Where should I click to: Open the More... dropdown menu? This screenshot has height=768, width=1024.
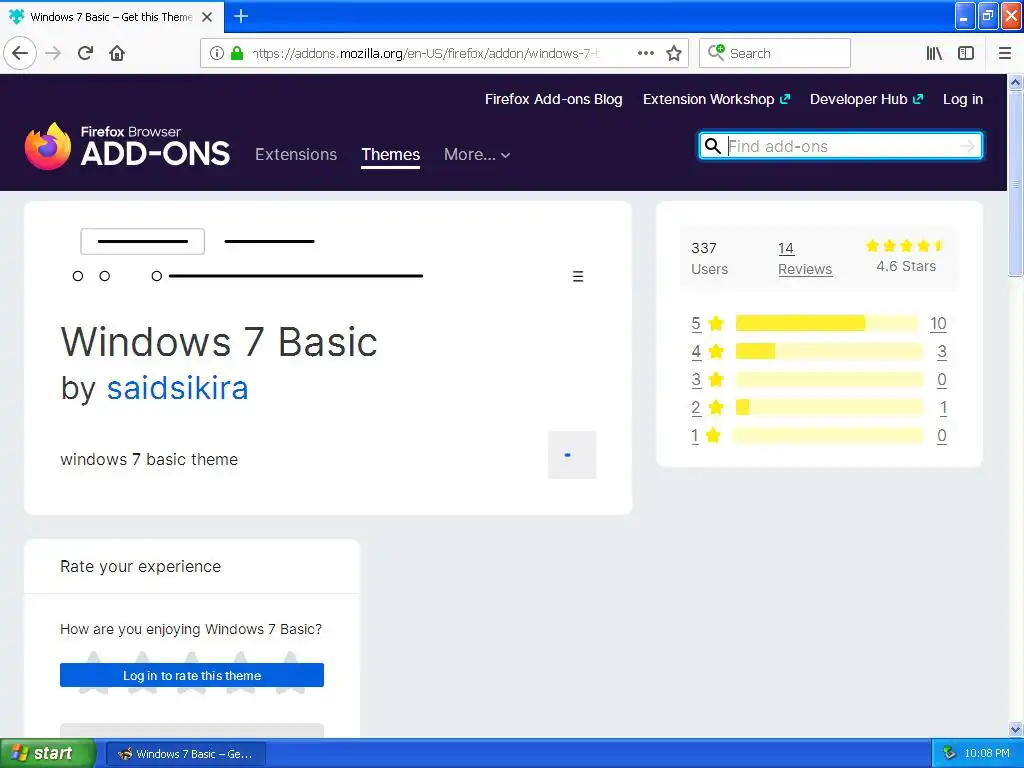click(477, 155)
